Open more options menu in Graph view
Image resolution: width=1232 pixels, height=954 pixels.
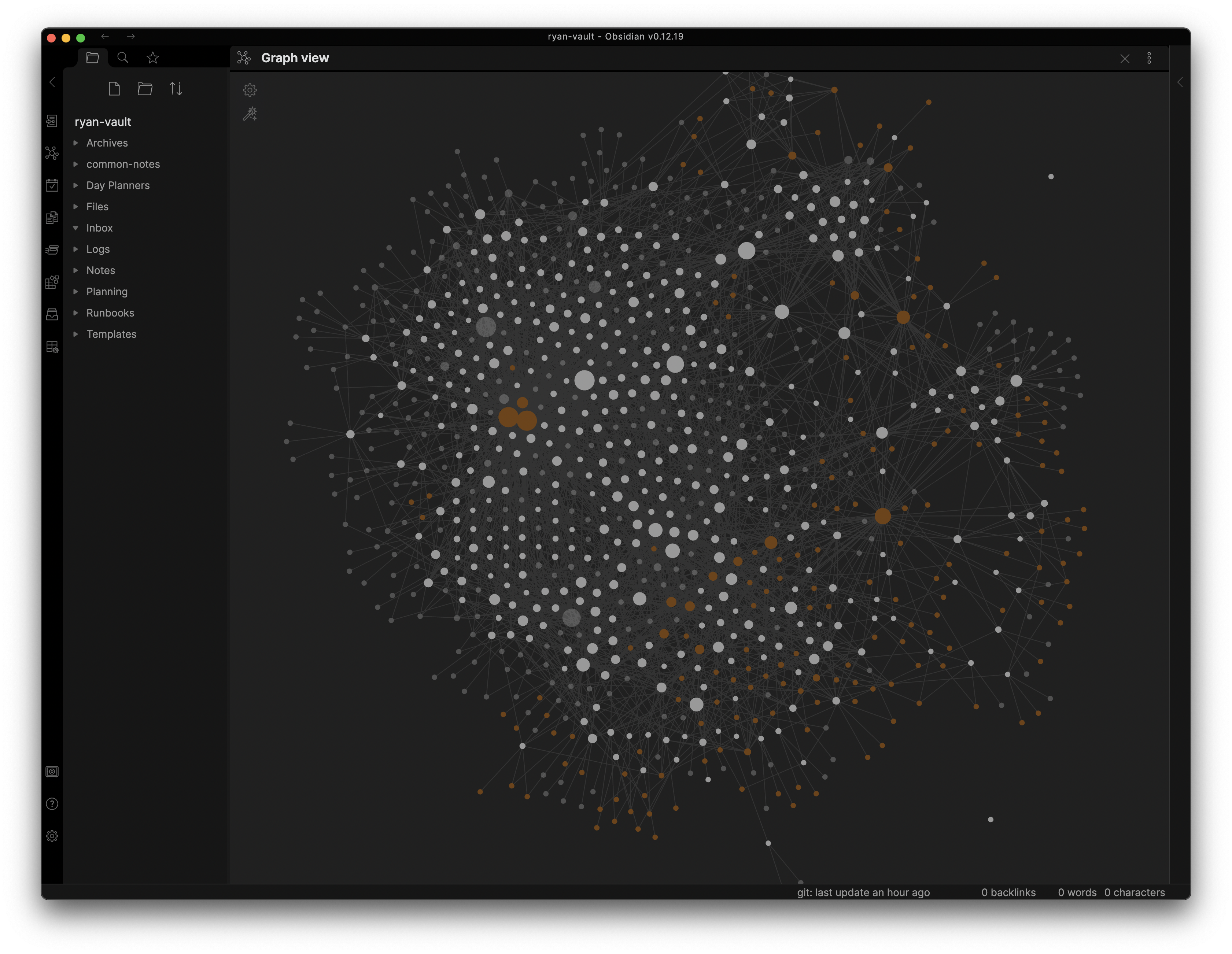(x=1149, y=58)
